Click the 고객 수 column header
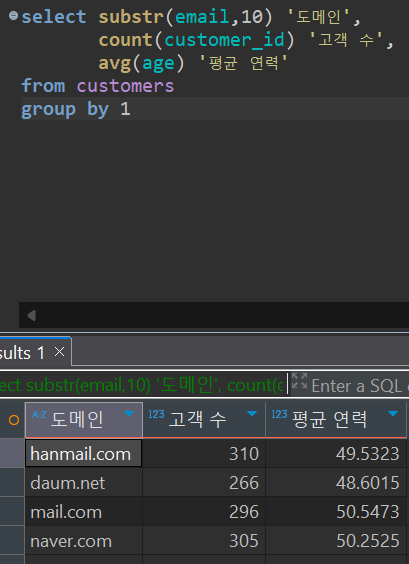 point(204,420)
